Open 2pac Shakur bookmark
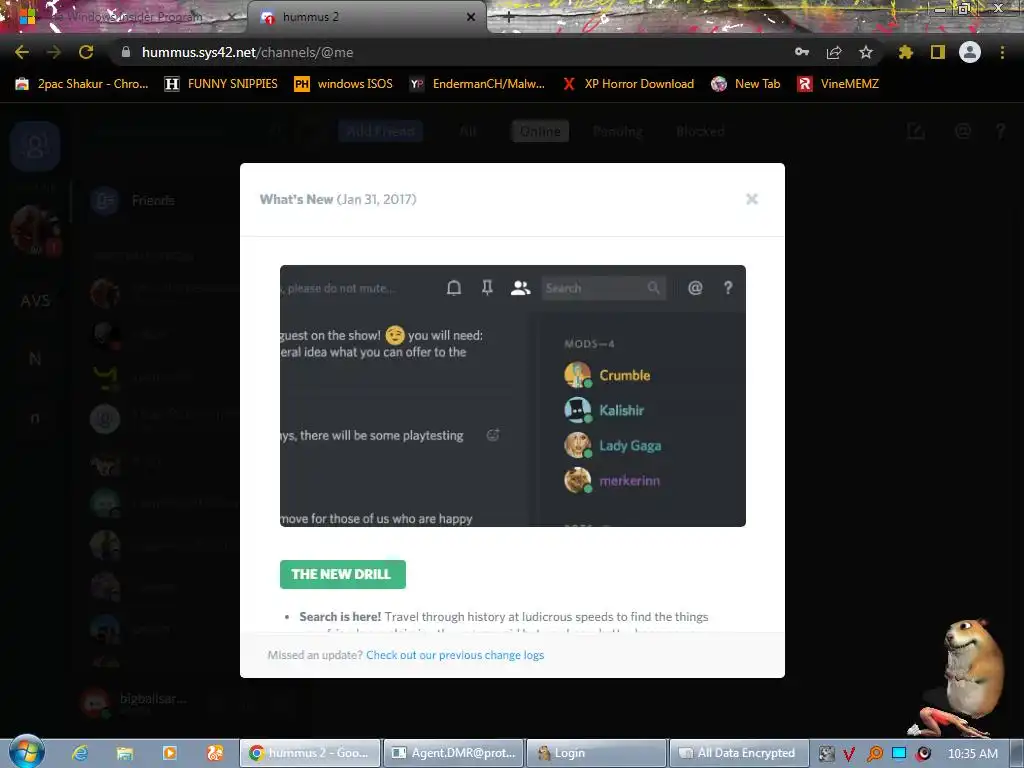 click(82, 84)
